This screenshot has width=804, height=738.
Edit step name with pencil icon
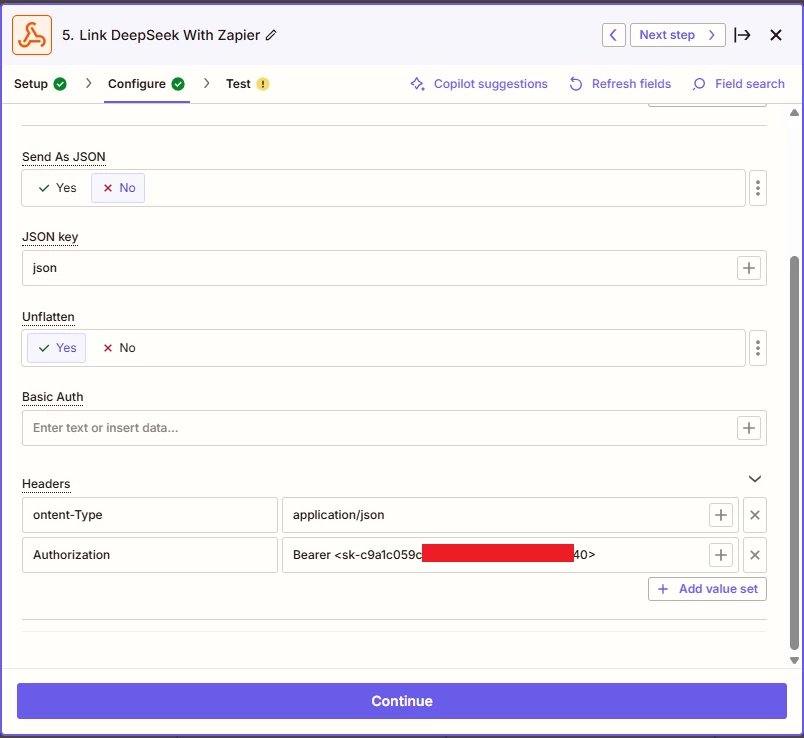[271, 35]
